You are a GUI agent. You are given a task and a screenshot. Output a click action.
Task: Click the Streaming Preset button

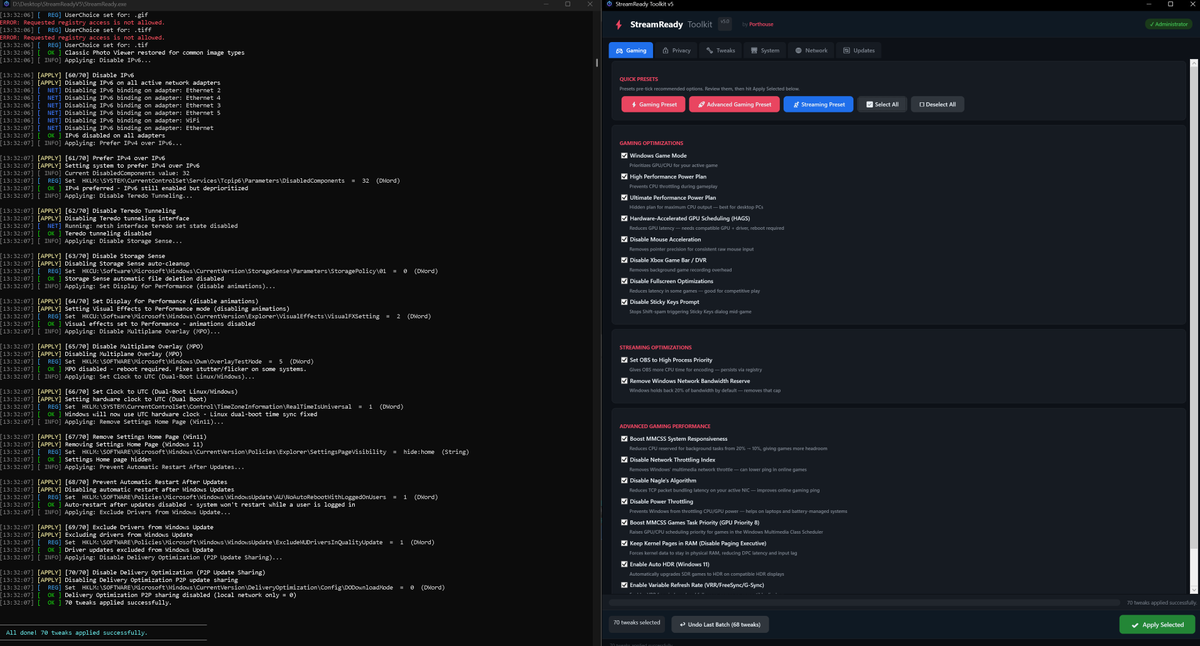coord(817,104)
